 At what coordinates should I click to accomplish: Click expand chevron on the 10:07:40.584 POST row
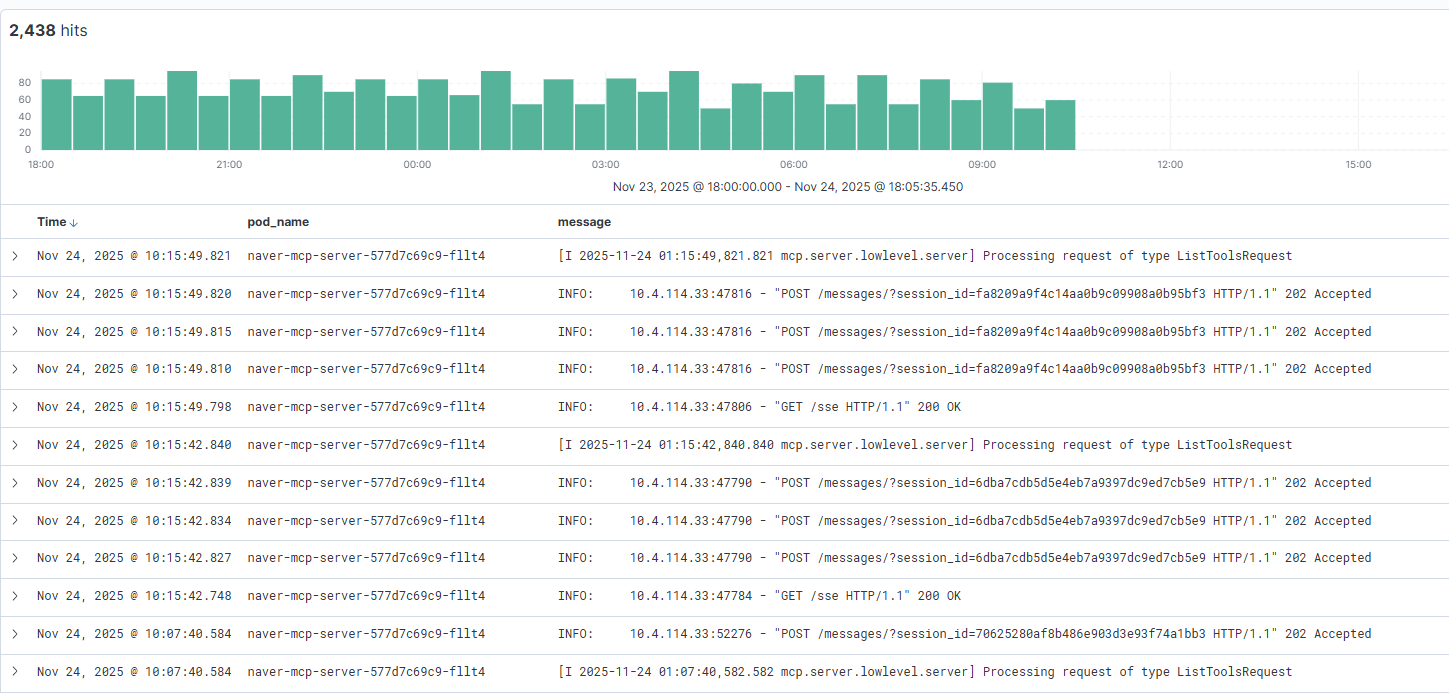[14, 633]
